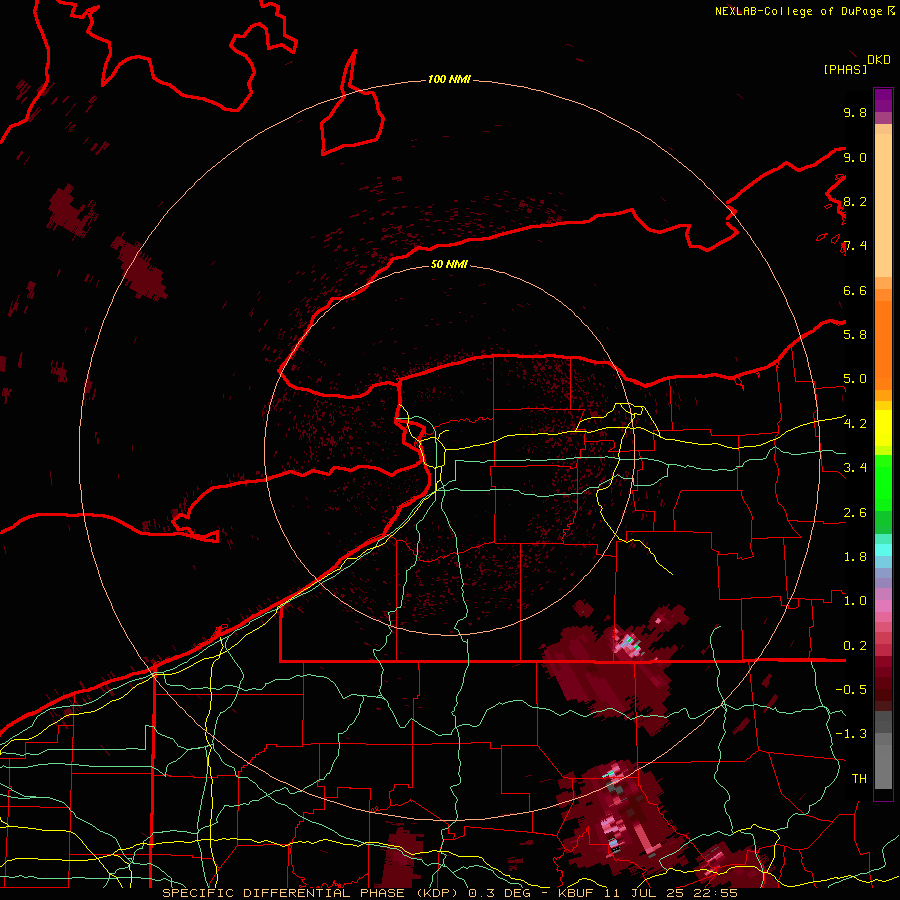Viewport: 900px width, 900px height.
Task: Click the 7.4 value on the scale
Action: pos(855,246)
